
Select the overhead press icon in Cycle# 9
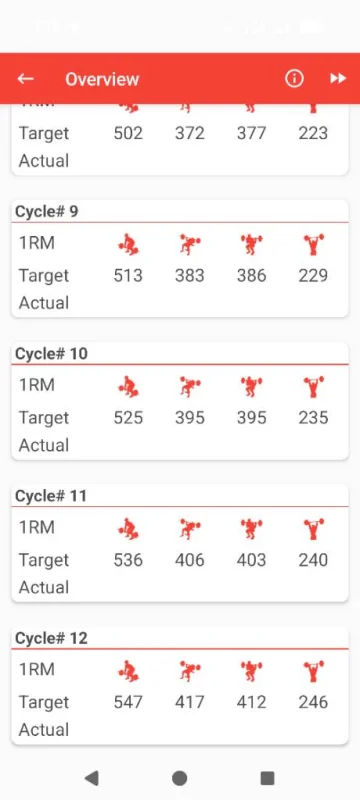pos(313,244)
